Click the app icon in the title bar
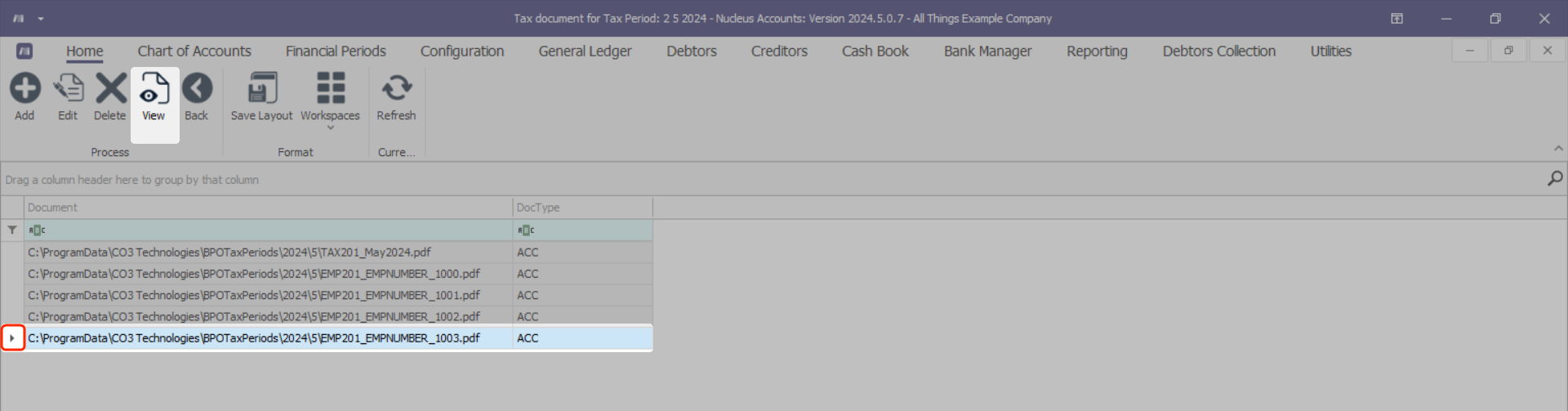Image resolution: width=1568 pixels, height=411 pixels. tap(18, 18)
